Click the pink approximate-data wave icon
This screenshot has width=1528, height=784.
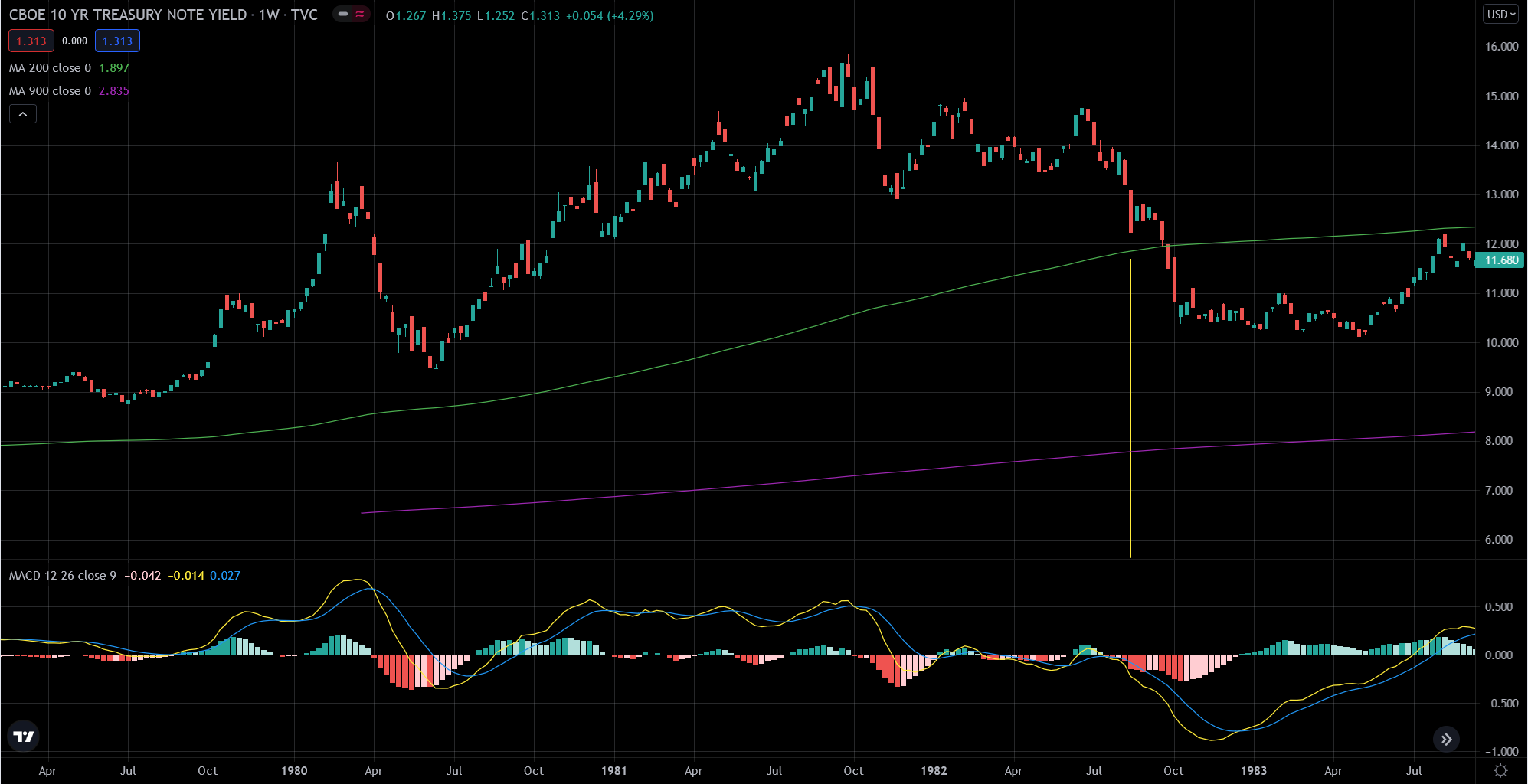pos(360,15)
